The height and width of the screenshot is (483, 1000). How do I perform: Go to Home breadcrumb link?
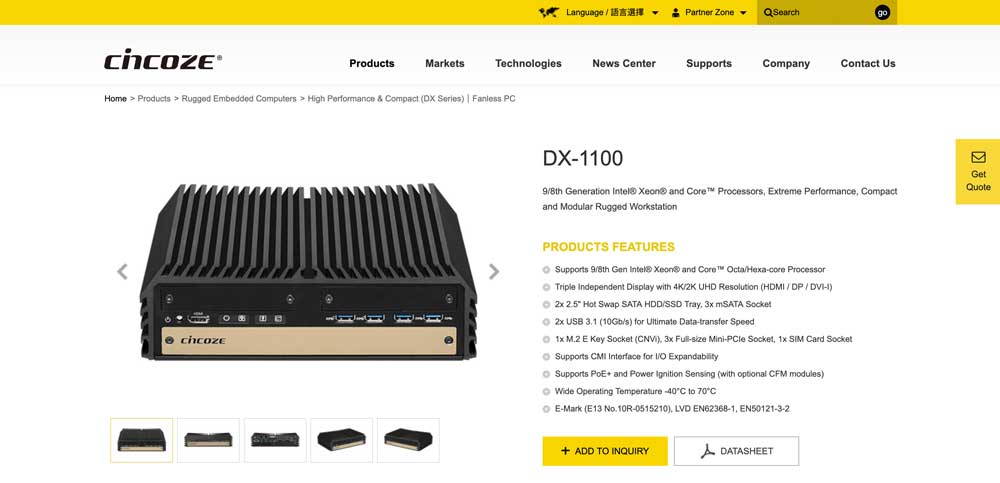pyautogui.click(x=115, y=99)
